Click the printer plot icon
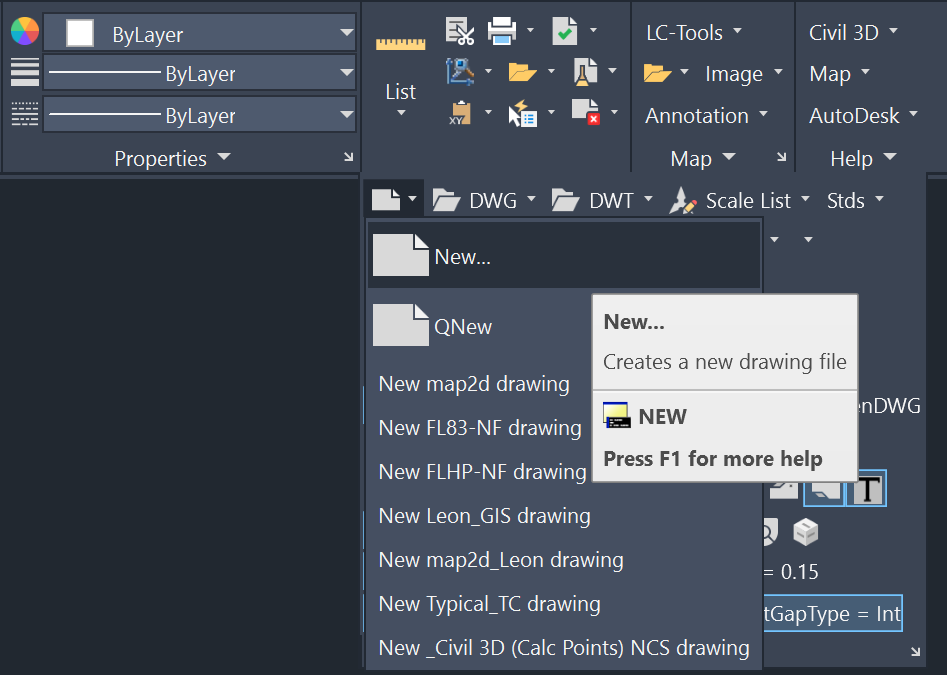This screenshot has width=947, height=675. pyautogui.click(x=502, y=31)
